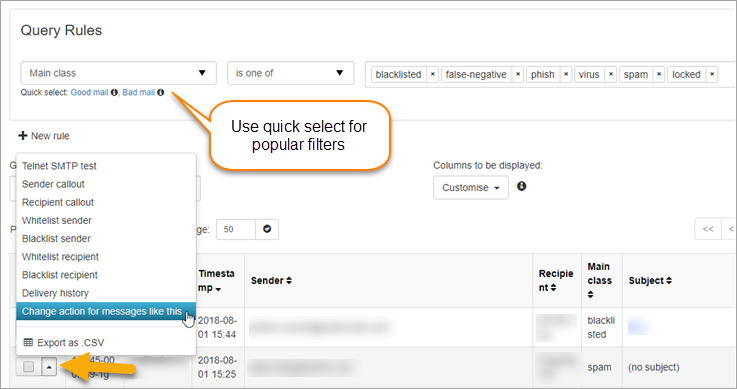Click the info icon beside Bad mail

(x=160, y=93)
